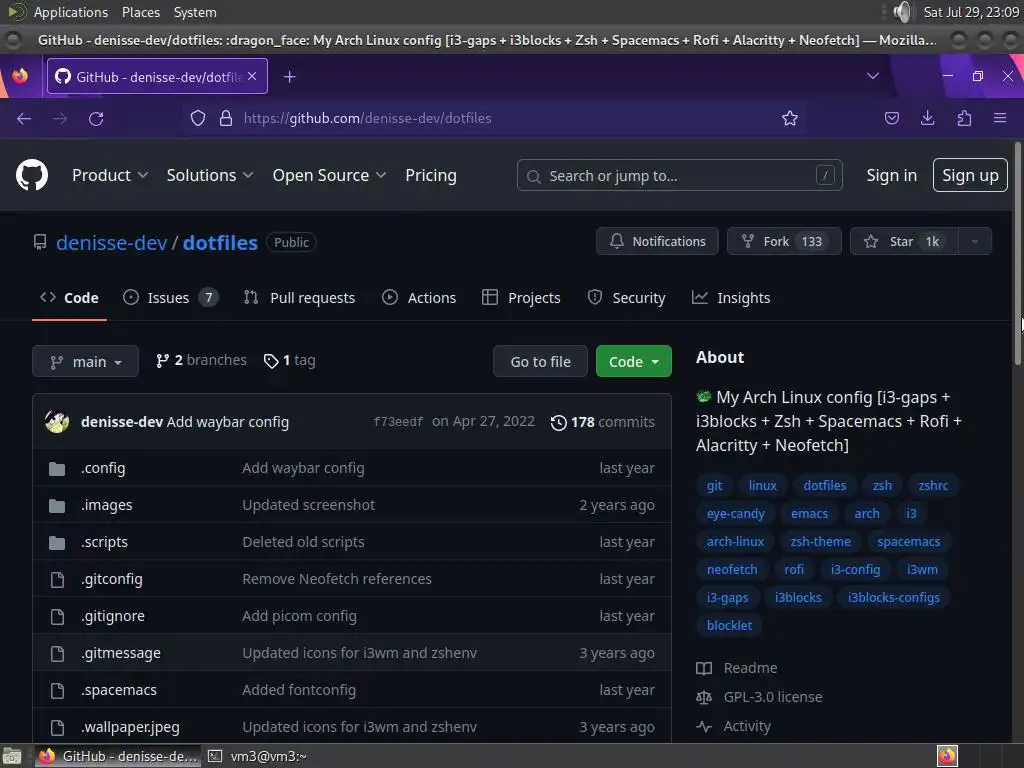Screen dimensions: 1024x768
Task: Bookmark this page with the star icon
Action: pyautogui.click(x=790, y=118)
